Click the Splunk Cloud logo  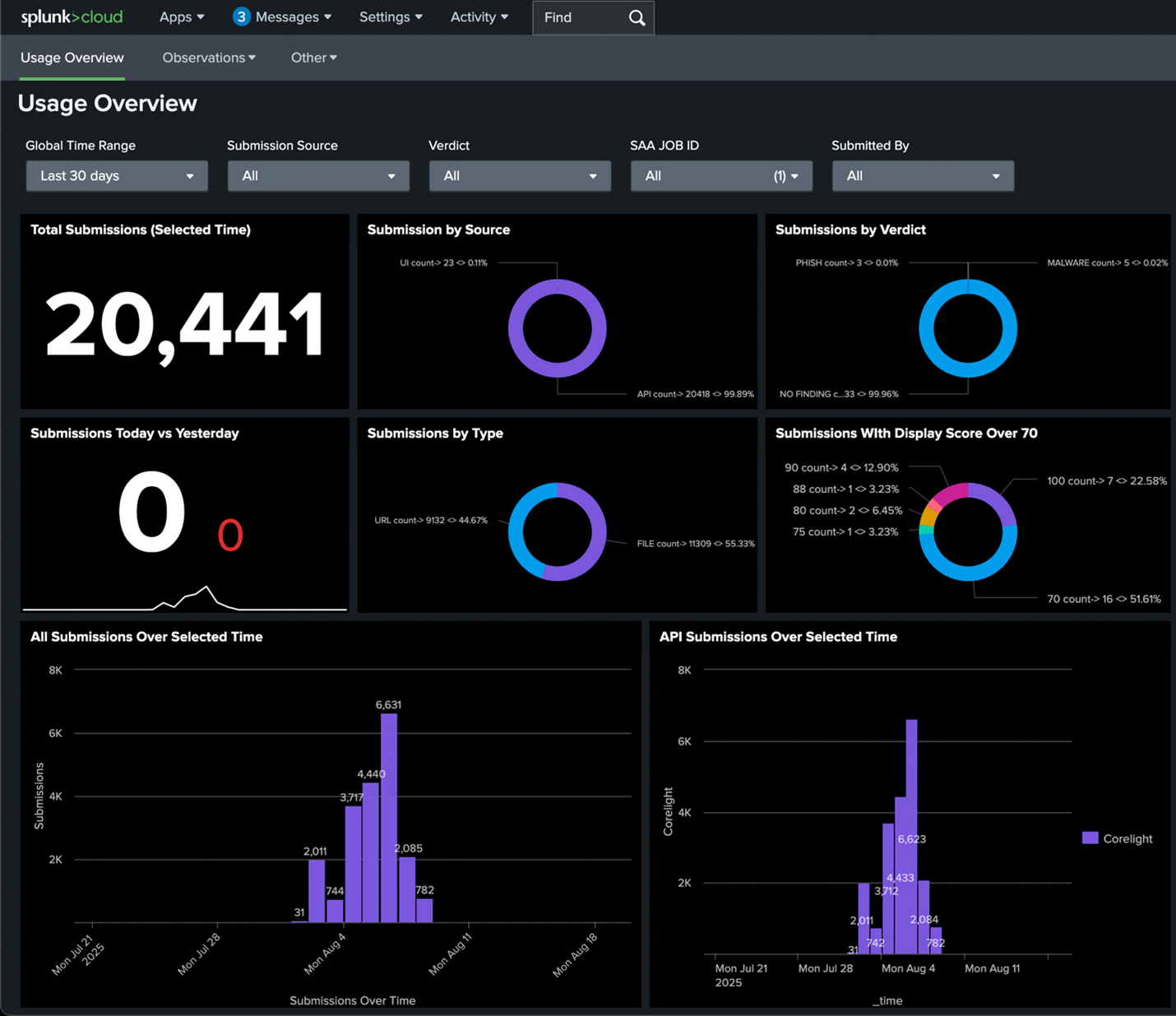[72, 17]
